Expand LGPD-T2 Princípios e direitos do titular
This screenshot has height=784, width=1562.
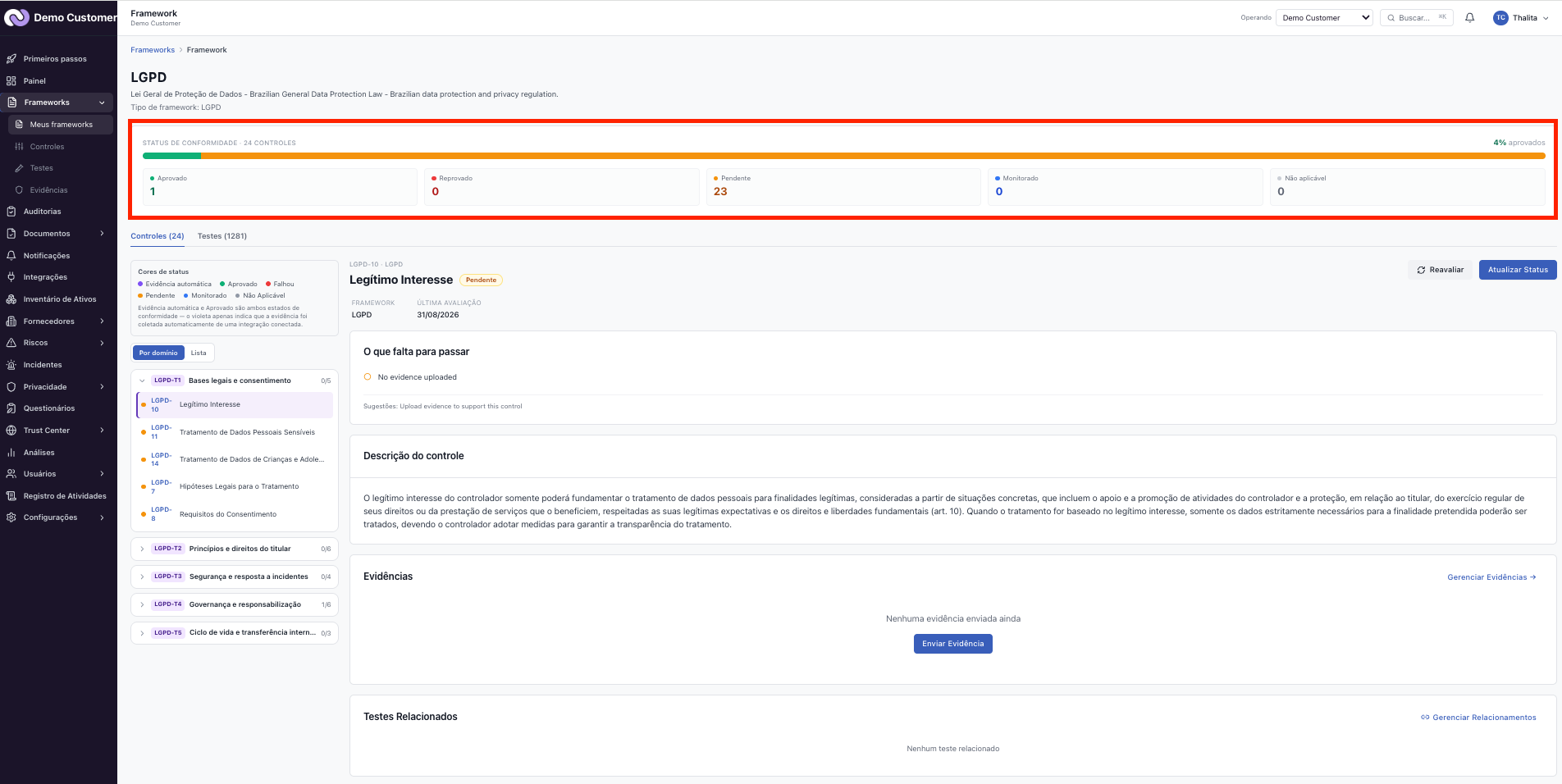[235, 549]
